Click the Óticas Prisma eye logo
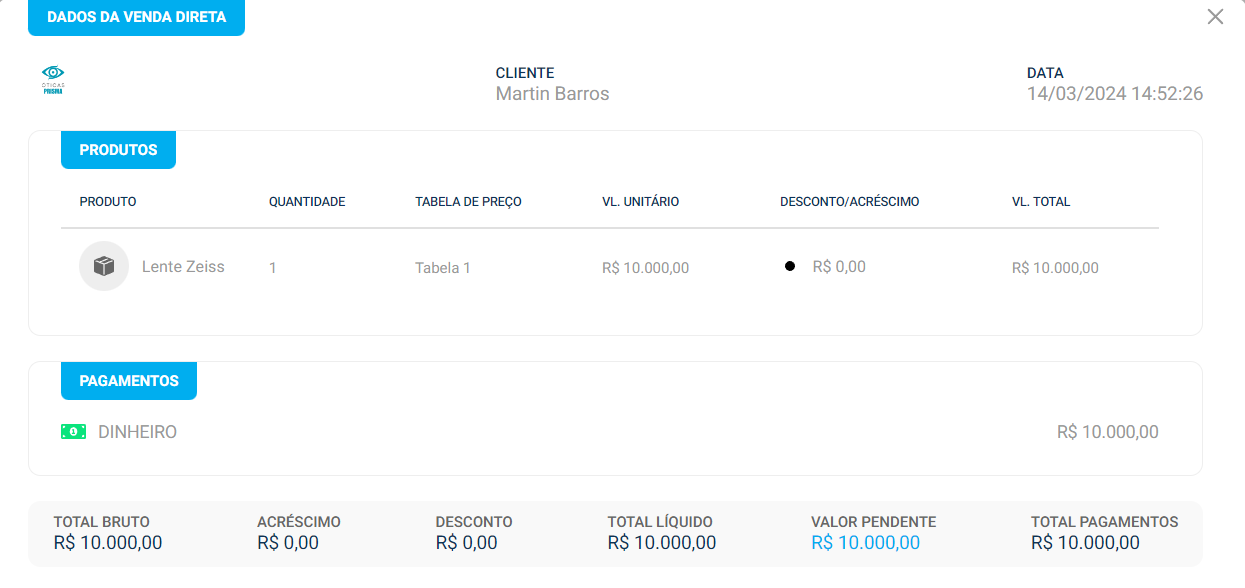Image resolution: width=1245 pixels, height=588 pixels. [x=53, y=79]
